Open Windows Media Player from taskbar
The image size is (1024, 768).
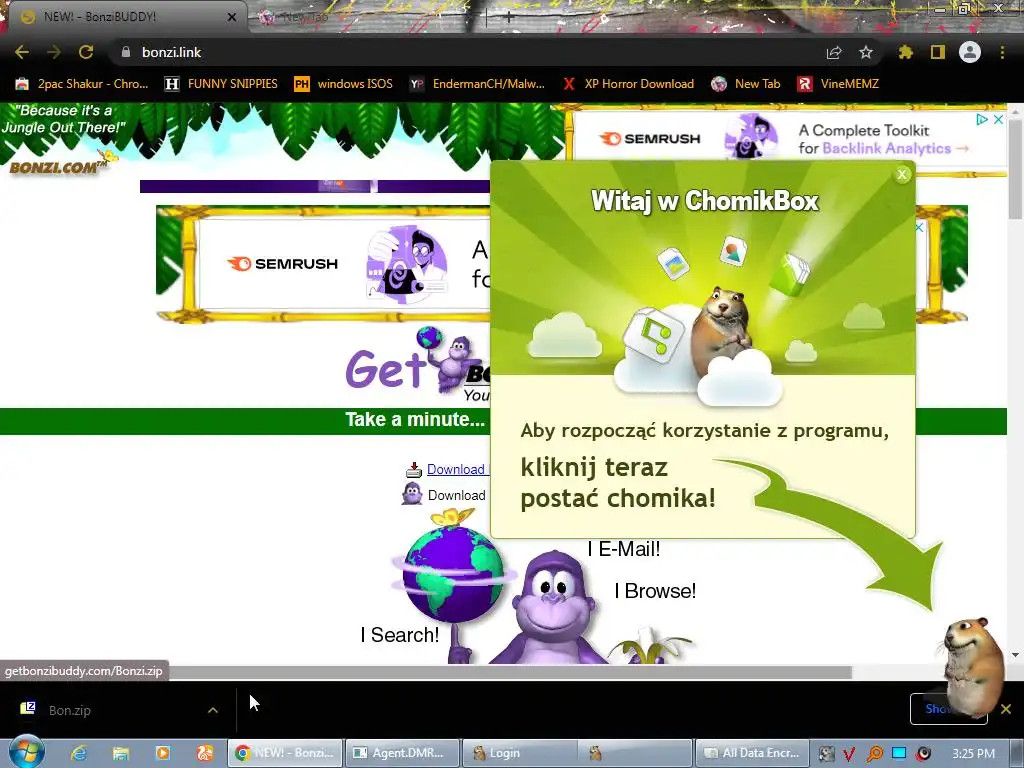point(163,753)
